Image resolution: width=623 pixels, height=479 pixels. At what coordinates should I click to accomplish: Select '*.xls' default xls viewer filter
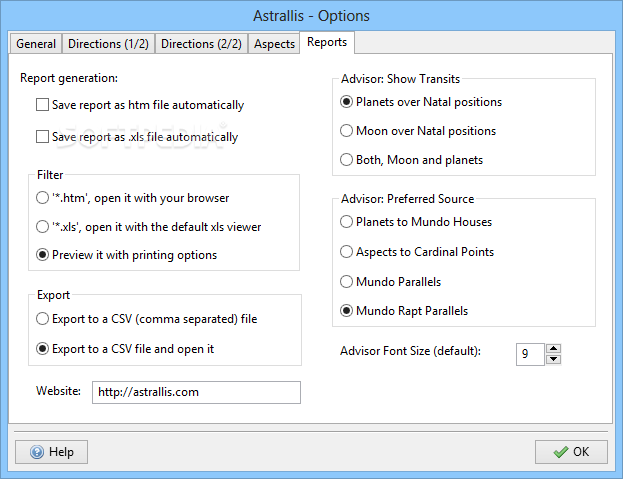tap(149, 227)
